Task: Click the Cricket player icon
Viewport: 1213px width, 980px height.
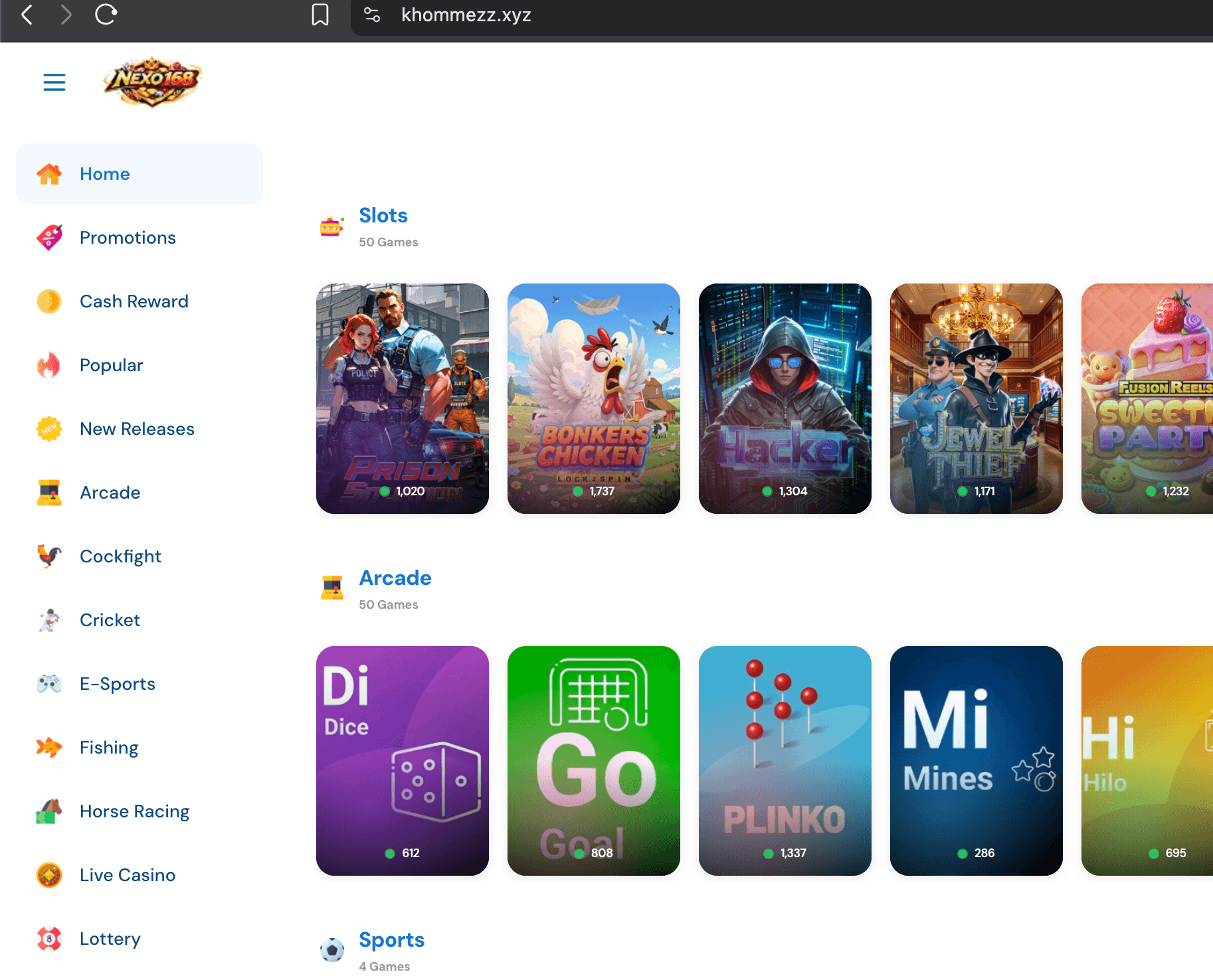Action: [x=49, y=620]
